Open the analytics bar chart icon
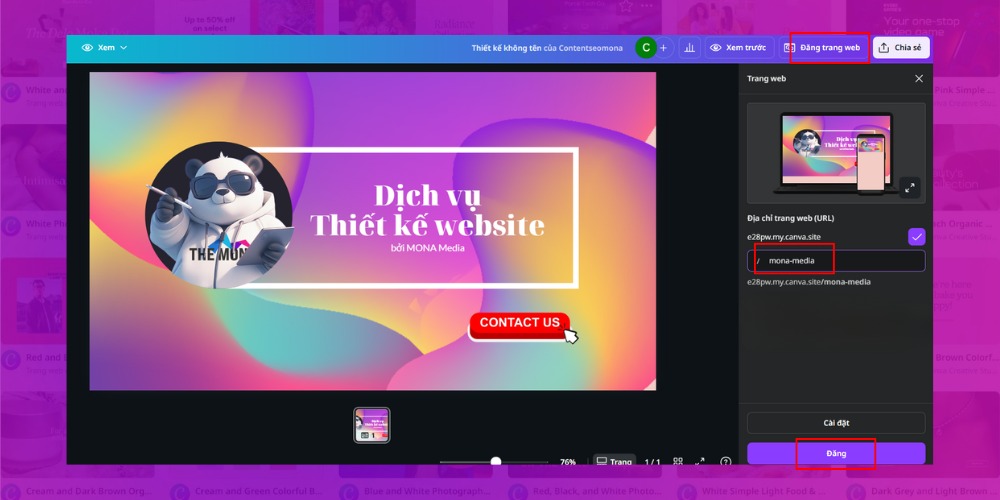This screenshot has height=500, width=1000. [689, 48]
